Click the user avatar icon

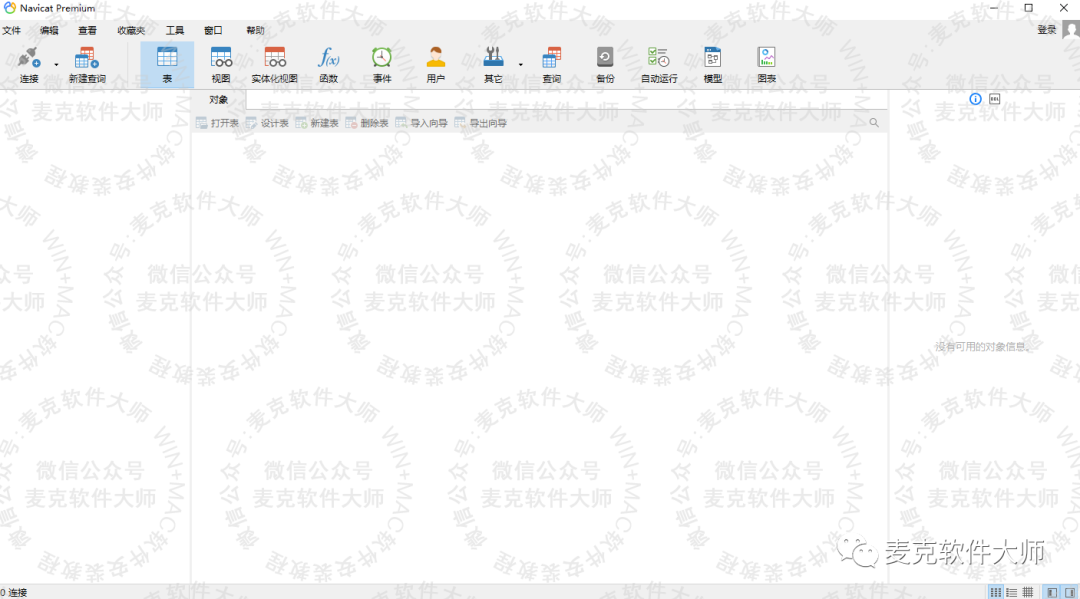point(1071,30)
